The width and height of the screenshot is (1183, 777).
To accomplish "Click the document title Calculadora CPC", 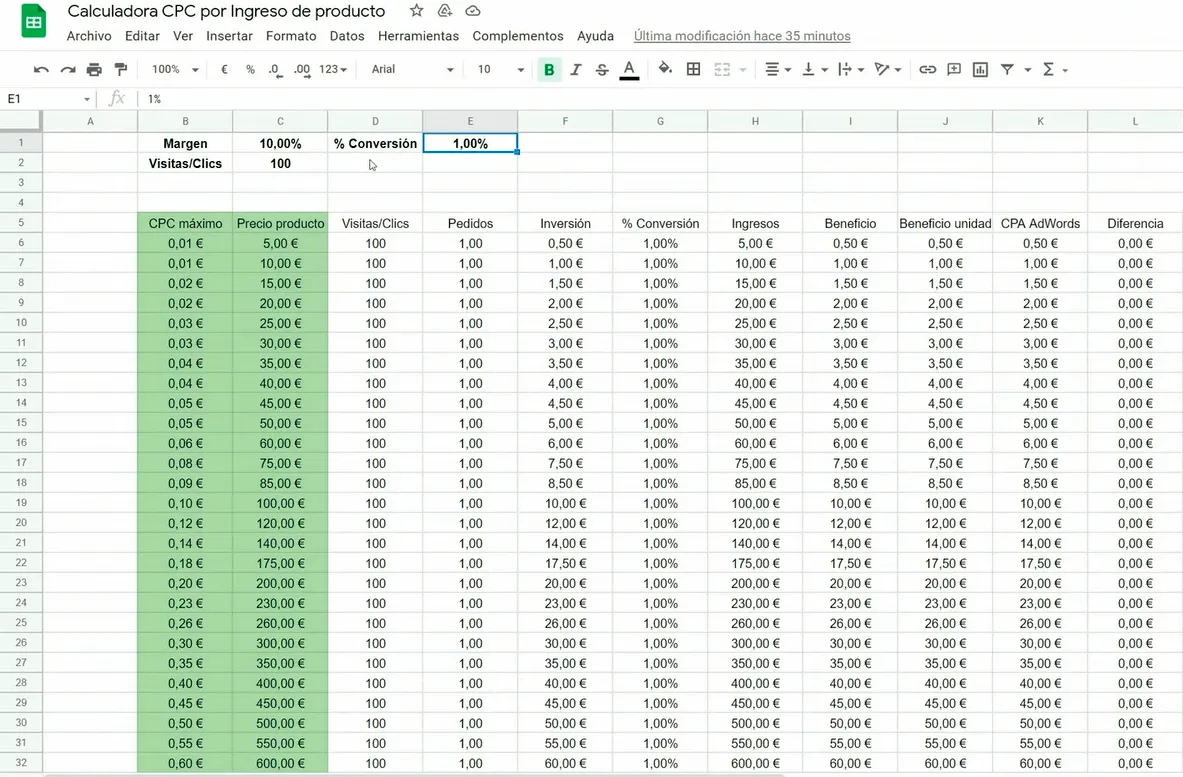I will click(x=226, y=11).
